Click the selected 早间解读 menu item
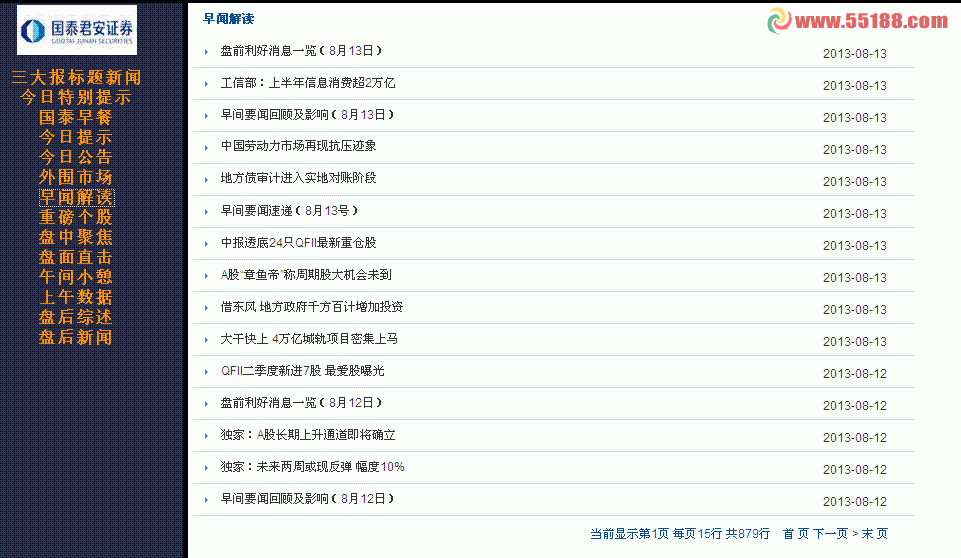This screenshot has width=961, height=558. (x=77, y=197)
